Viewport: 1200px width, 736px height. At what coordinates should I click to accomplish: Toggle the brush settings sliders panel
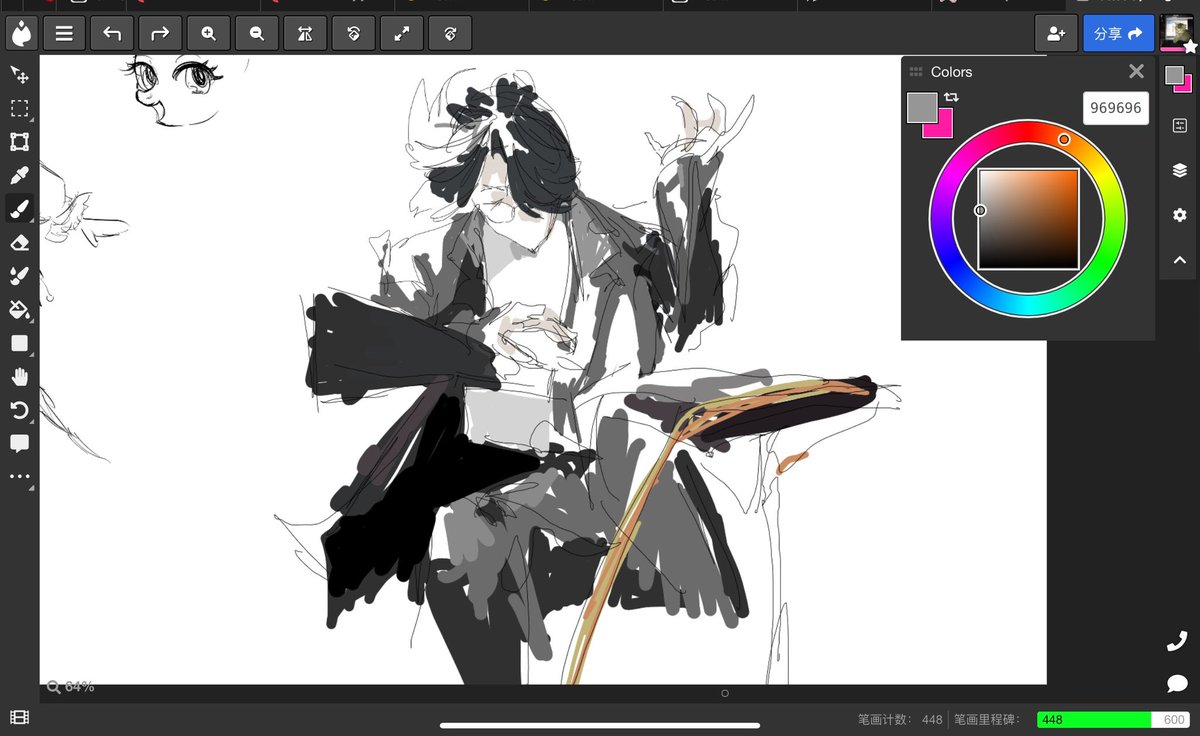(x=1179, y=125)
